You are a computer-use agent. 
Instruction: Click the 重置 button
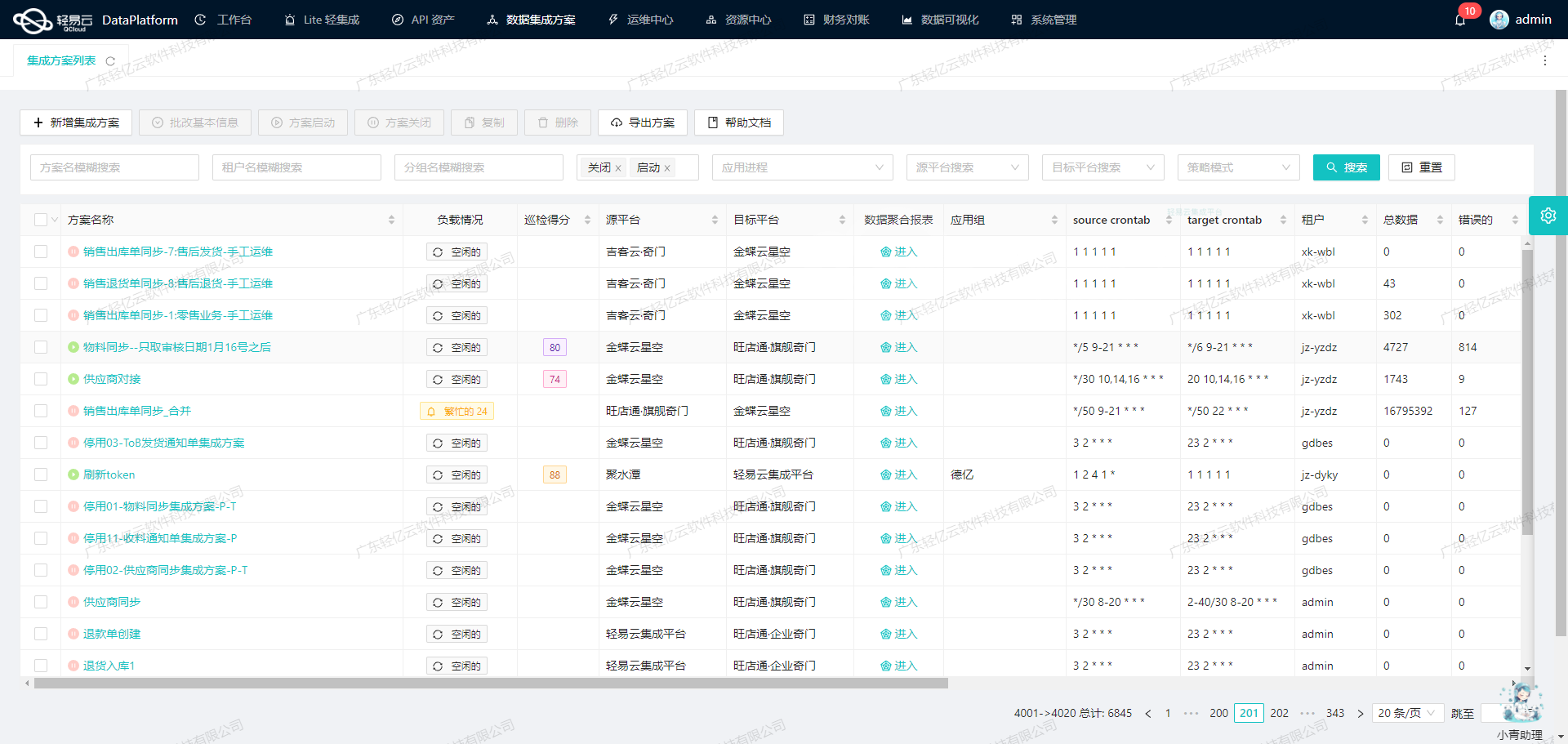click(x=1422, y=167)
